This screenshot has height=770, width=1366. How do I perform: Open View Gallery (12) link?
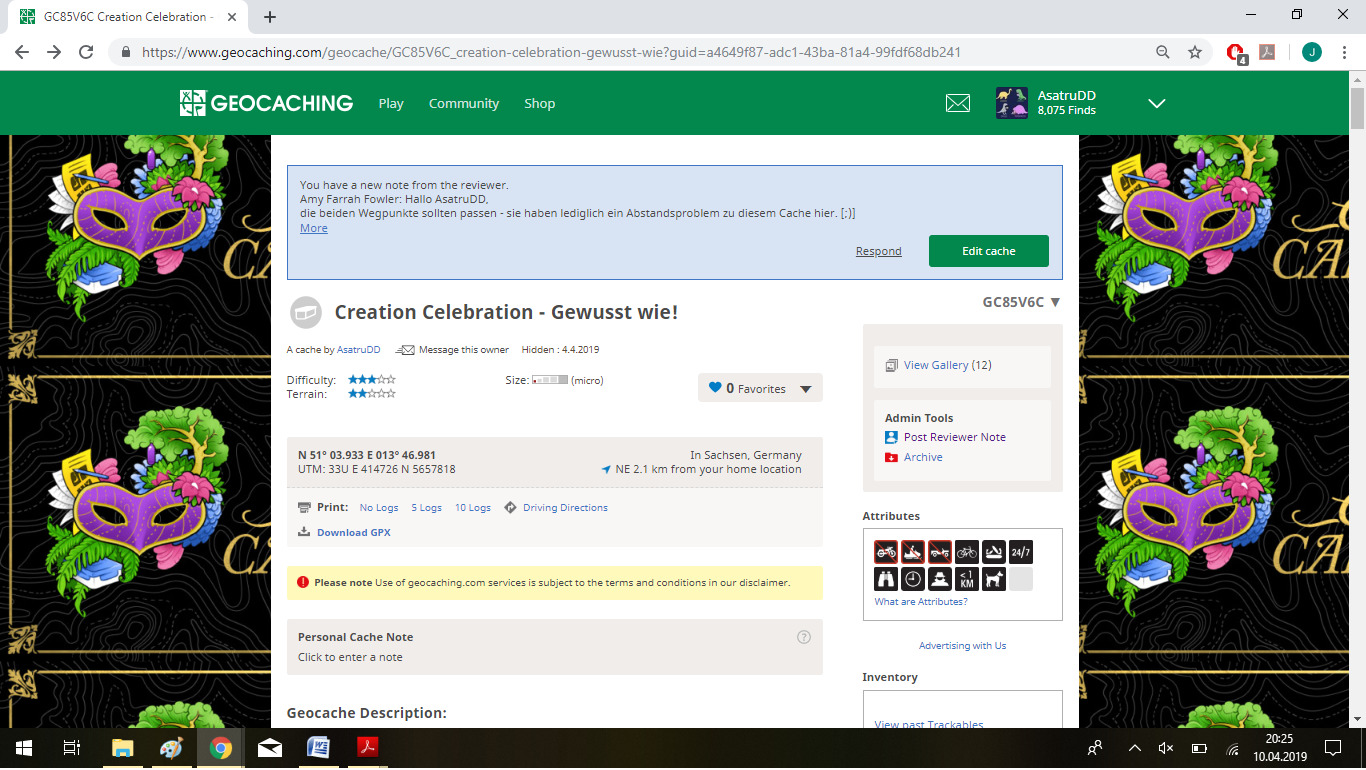tap(948, 365)
